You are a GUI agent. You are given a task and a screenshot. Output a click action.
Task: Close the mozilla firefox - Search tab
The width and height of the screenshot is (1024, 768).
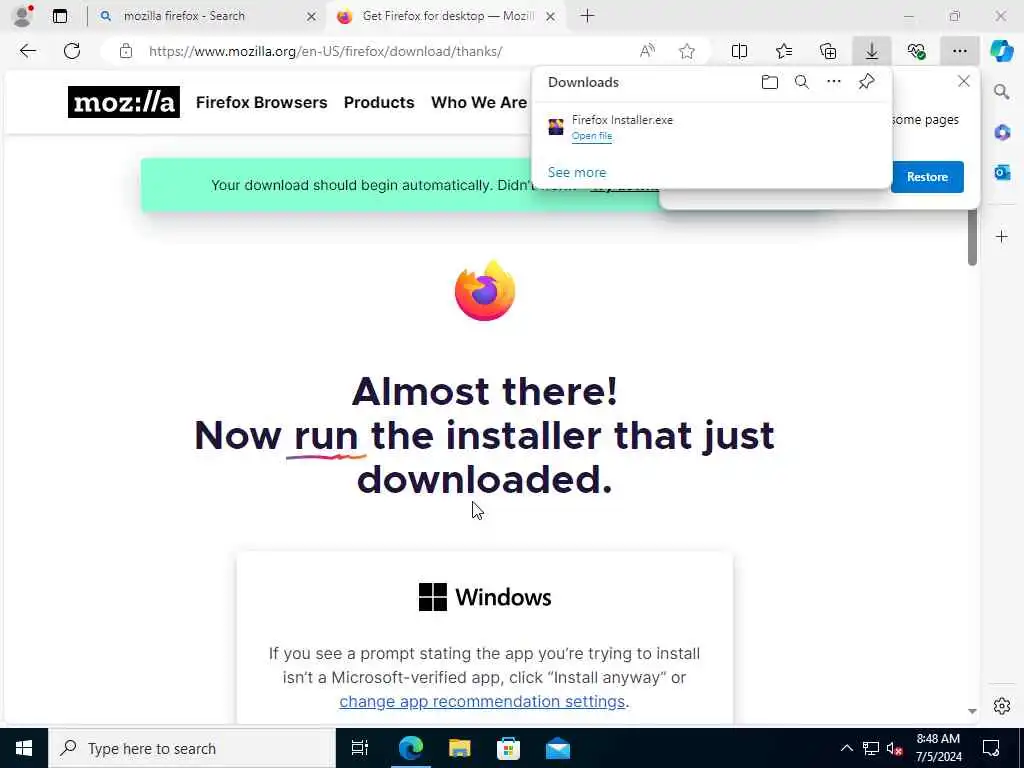click(x=312, y=17)
